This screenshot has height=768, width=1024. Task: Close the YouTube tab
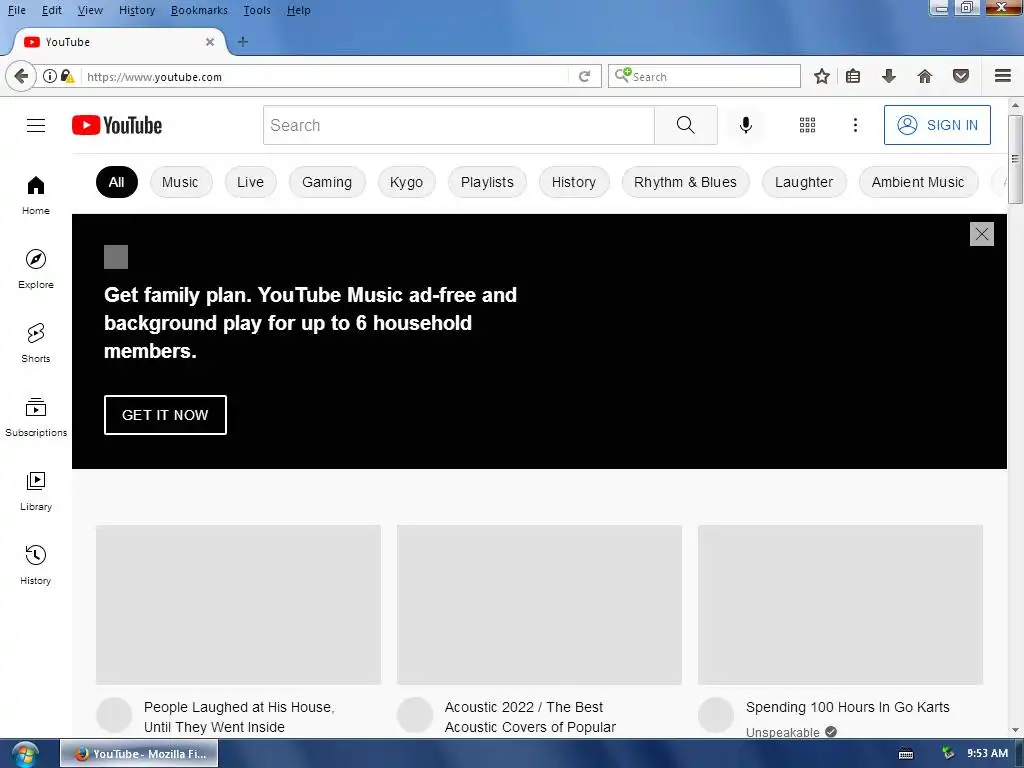(x=210, y=42)
